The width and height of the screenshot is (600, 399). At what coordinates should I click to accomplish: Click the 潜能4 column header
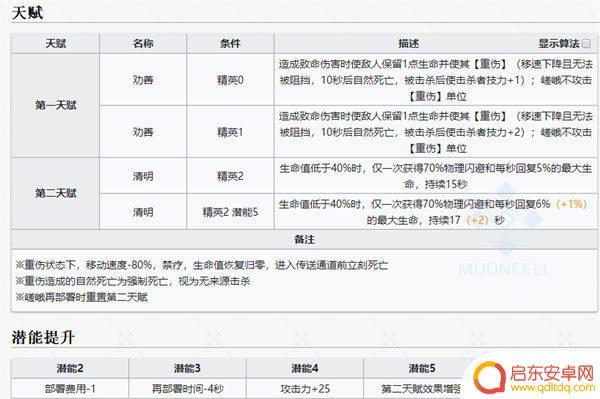pos(305,368)
